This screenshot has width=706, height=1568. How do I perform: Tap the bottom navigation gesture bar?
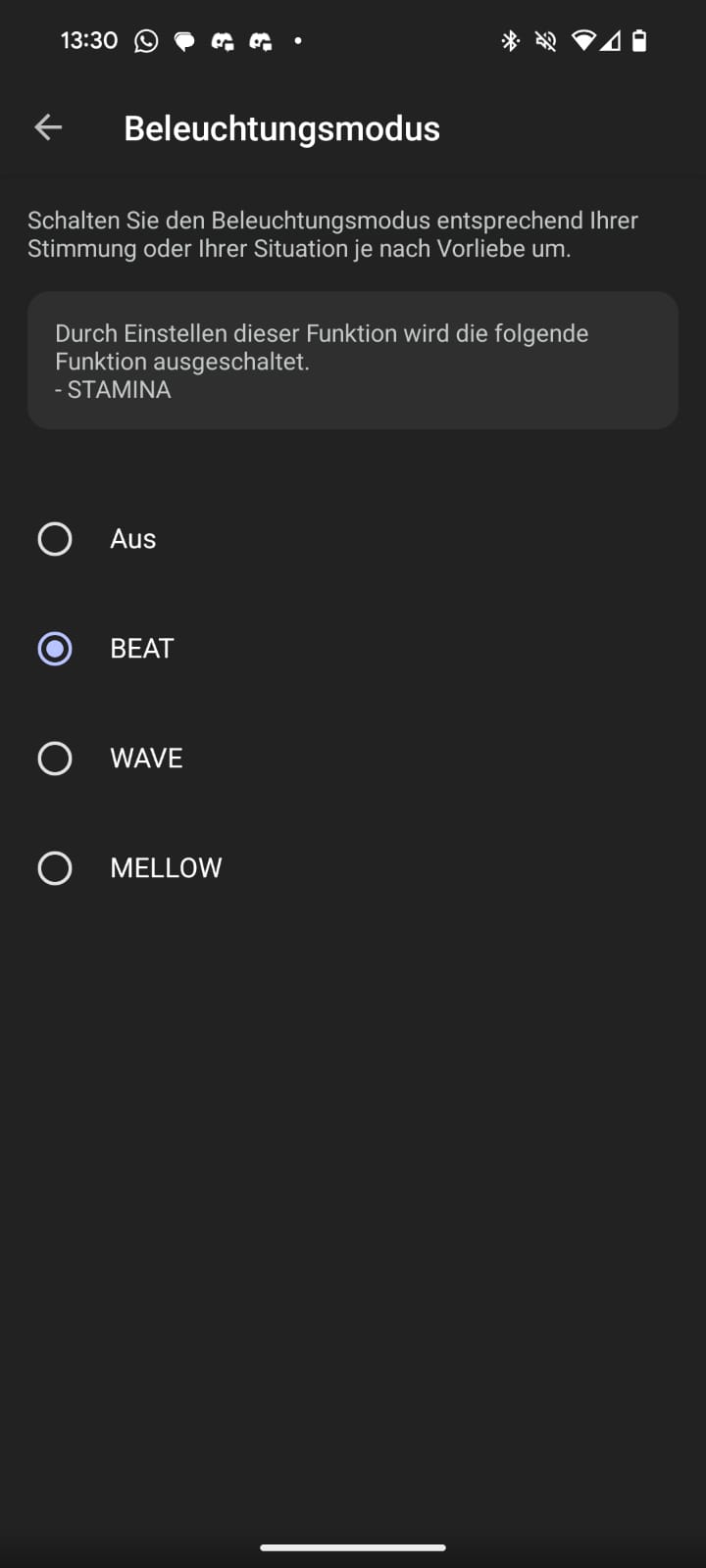pyautogui.click(x=353, y=1548)
